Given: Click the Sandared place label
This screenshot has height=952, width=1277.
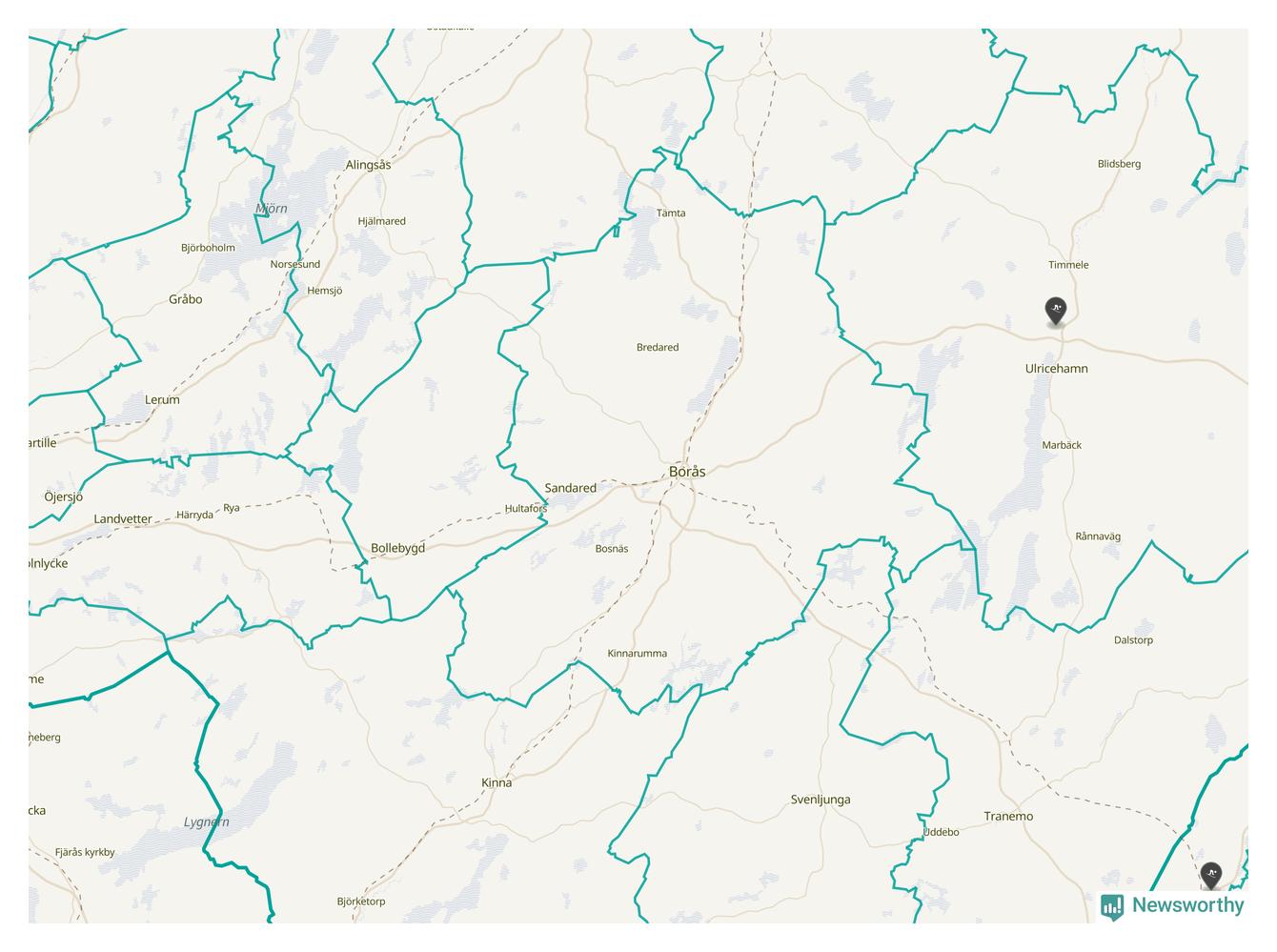Looking at the screenshot, I should tap(570, 488).
